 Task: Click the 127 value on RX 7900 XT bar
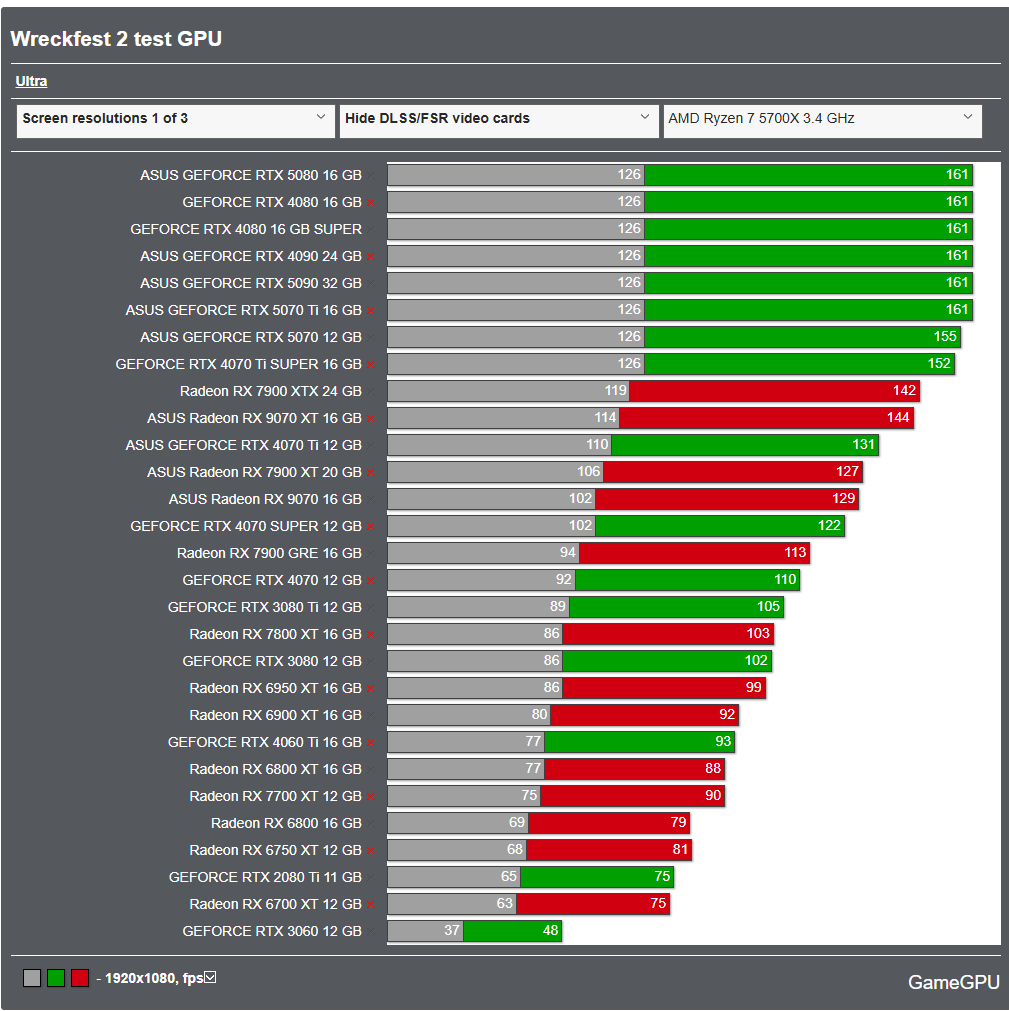(848, 471)
